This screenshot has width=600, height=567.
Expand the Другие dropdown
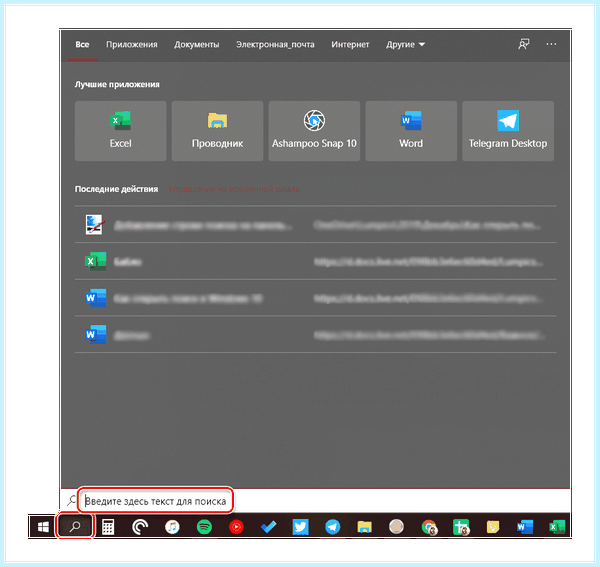pyautogui.click(x=405, y=45)
